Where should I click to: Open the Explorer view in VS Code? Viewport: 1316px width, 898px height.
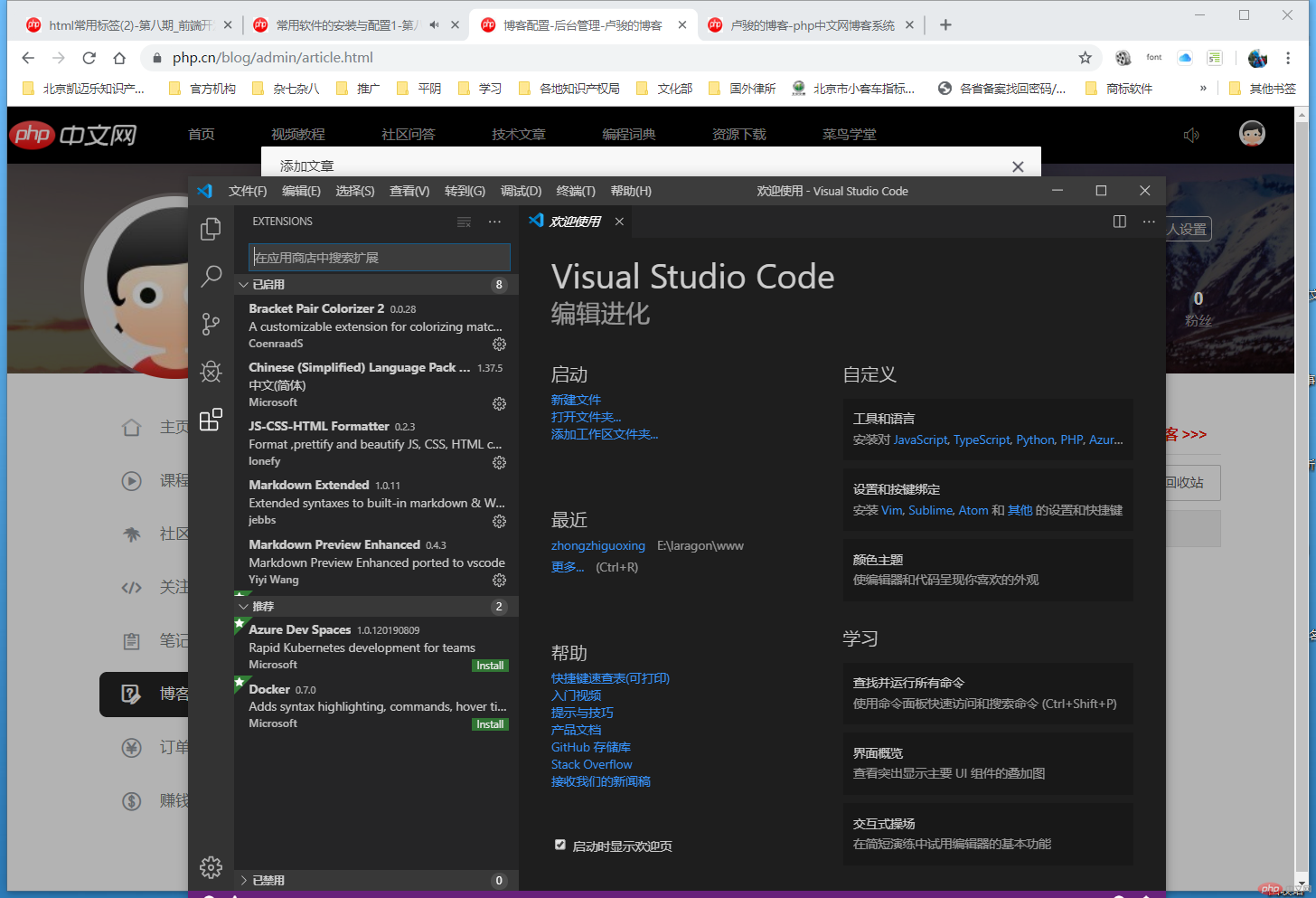pos(211,229)
